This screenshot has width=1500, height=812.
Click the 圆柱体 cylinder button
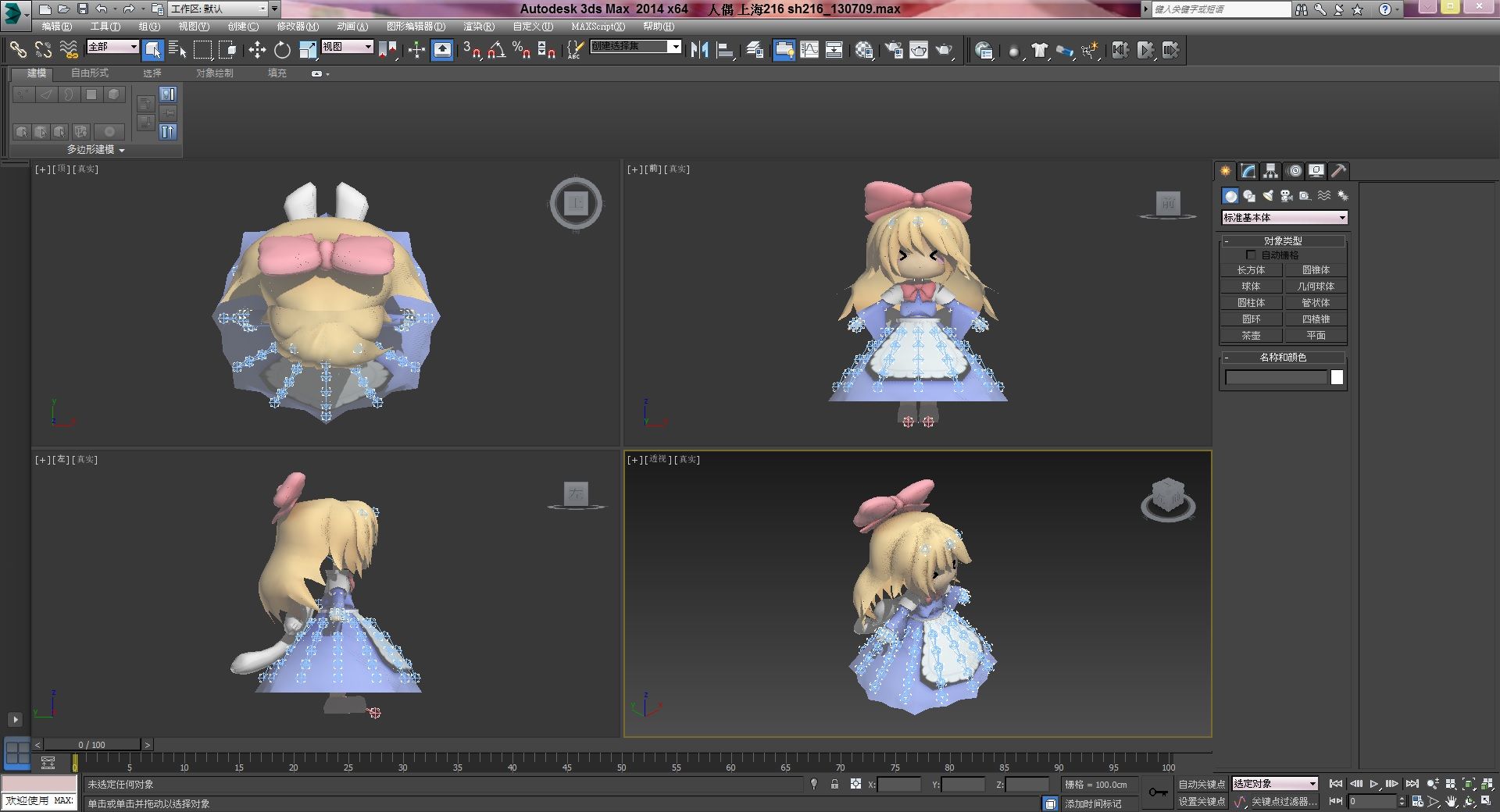(x=1251, y=303)
